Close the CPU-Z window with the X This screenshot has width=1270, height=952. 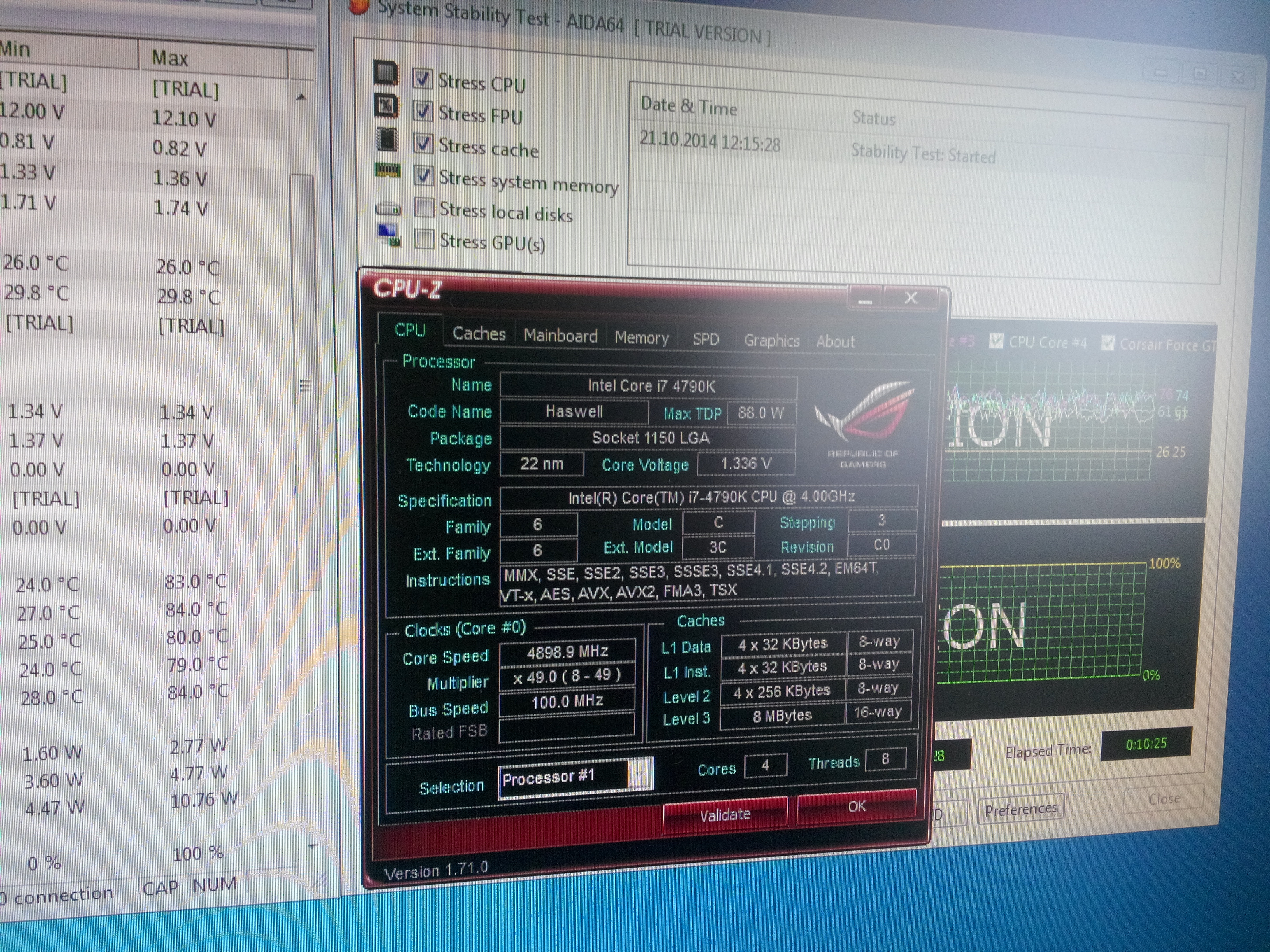click(x=910, y=298)
